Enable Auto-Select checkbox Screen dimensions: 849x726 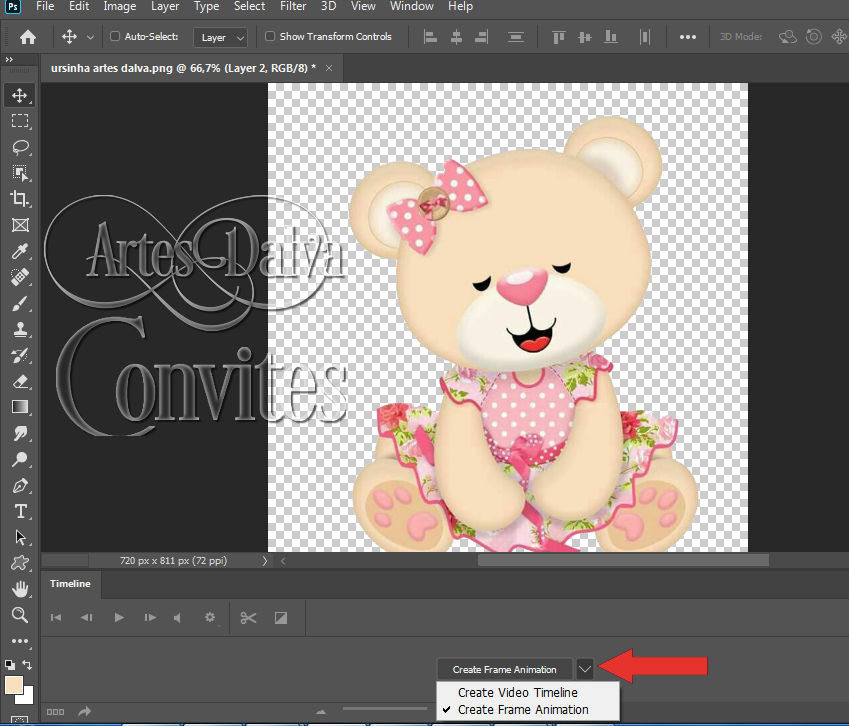115,36
